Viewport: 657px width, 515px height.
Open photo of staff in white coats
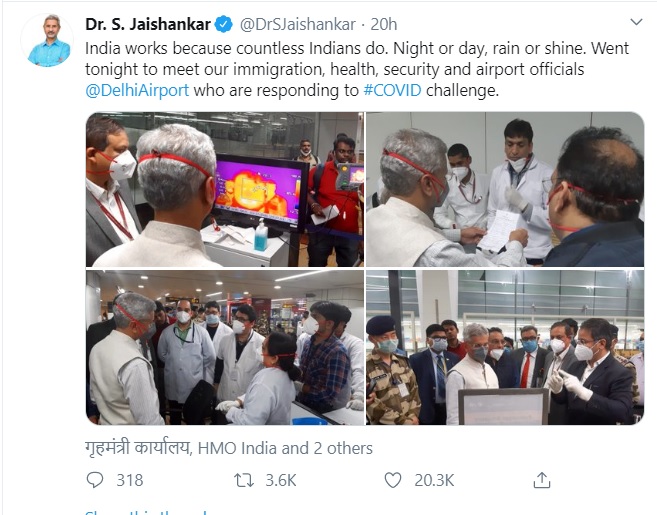click(x=225, y=347)
